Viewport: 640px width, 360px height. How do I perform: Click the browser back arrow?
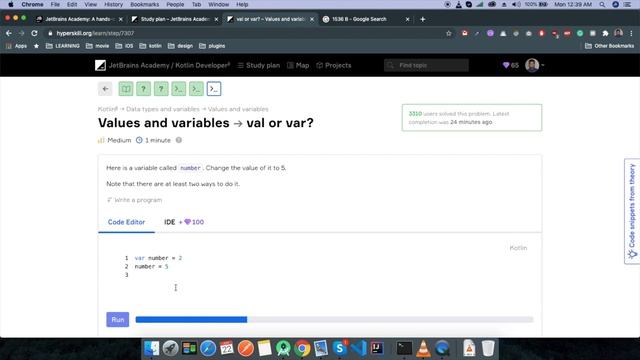click(x=9, y=33)
